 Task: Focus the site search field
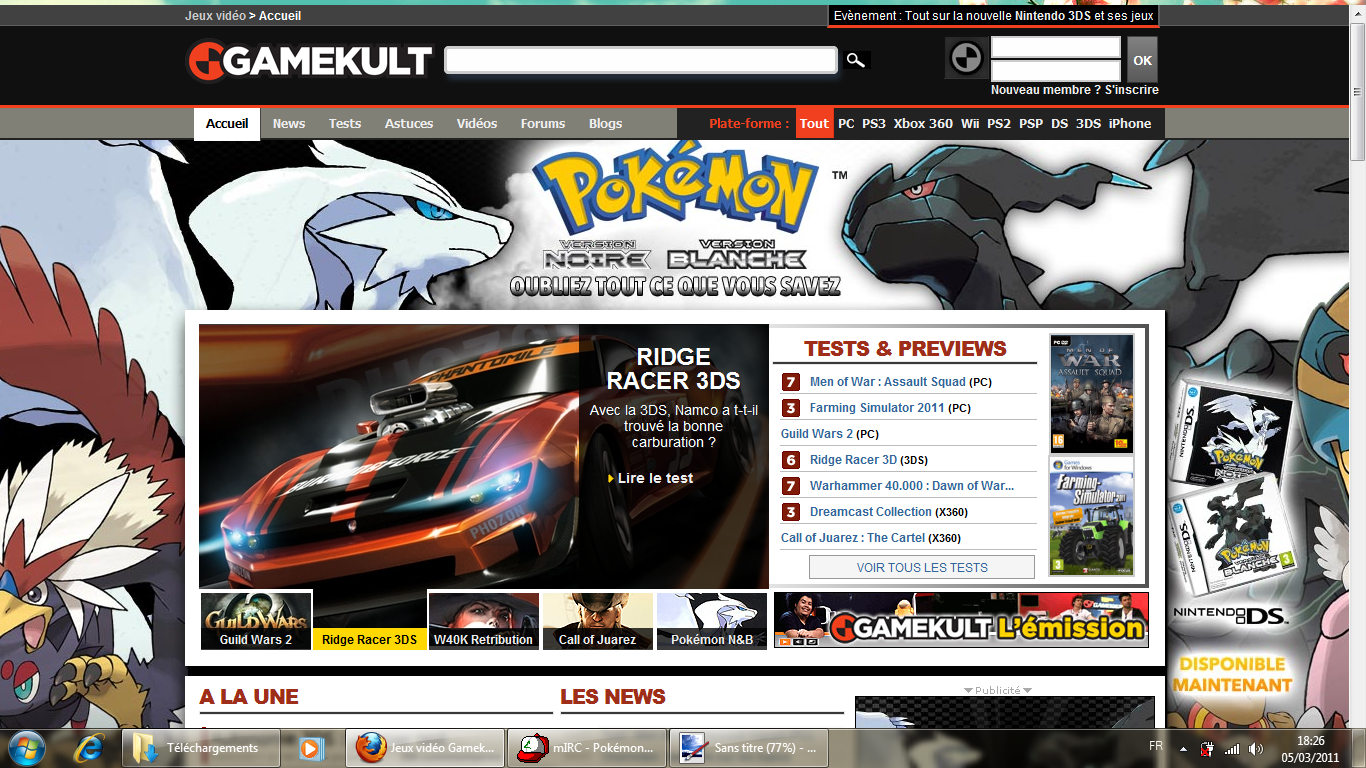(641, 60)
